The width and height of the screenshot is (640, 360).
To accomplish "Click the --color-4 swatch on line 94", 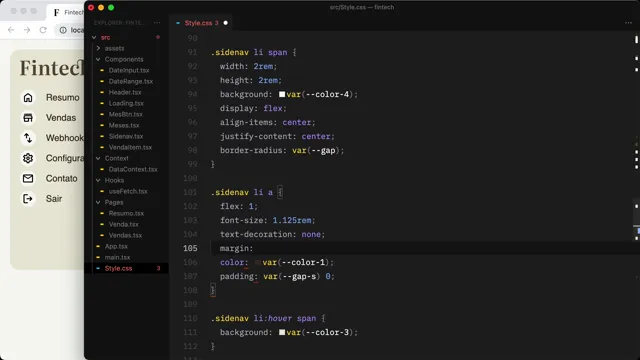I will point(282,94).
